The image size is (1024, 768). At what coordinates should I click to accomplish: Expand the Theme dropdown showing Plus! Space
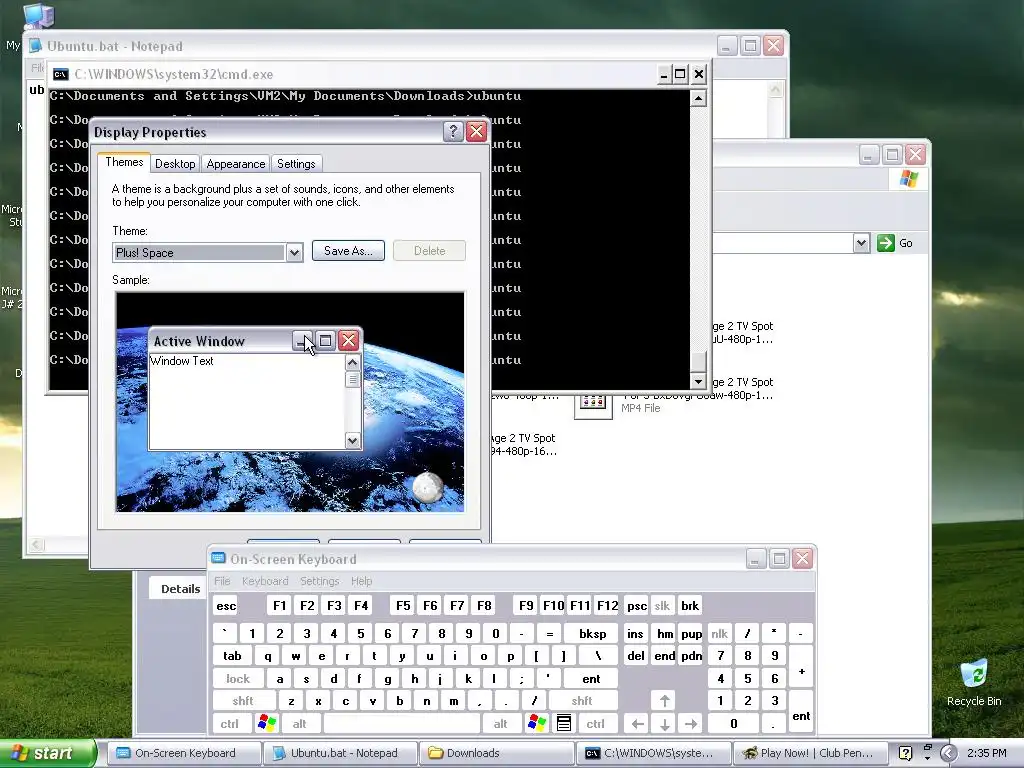point(295,253)
